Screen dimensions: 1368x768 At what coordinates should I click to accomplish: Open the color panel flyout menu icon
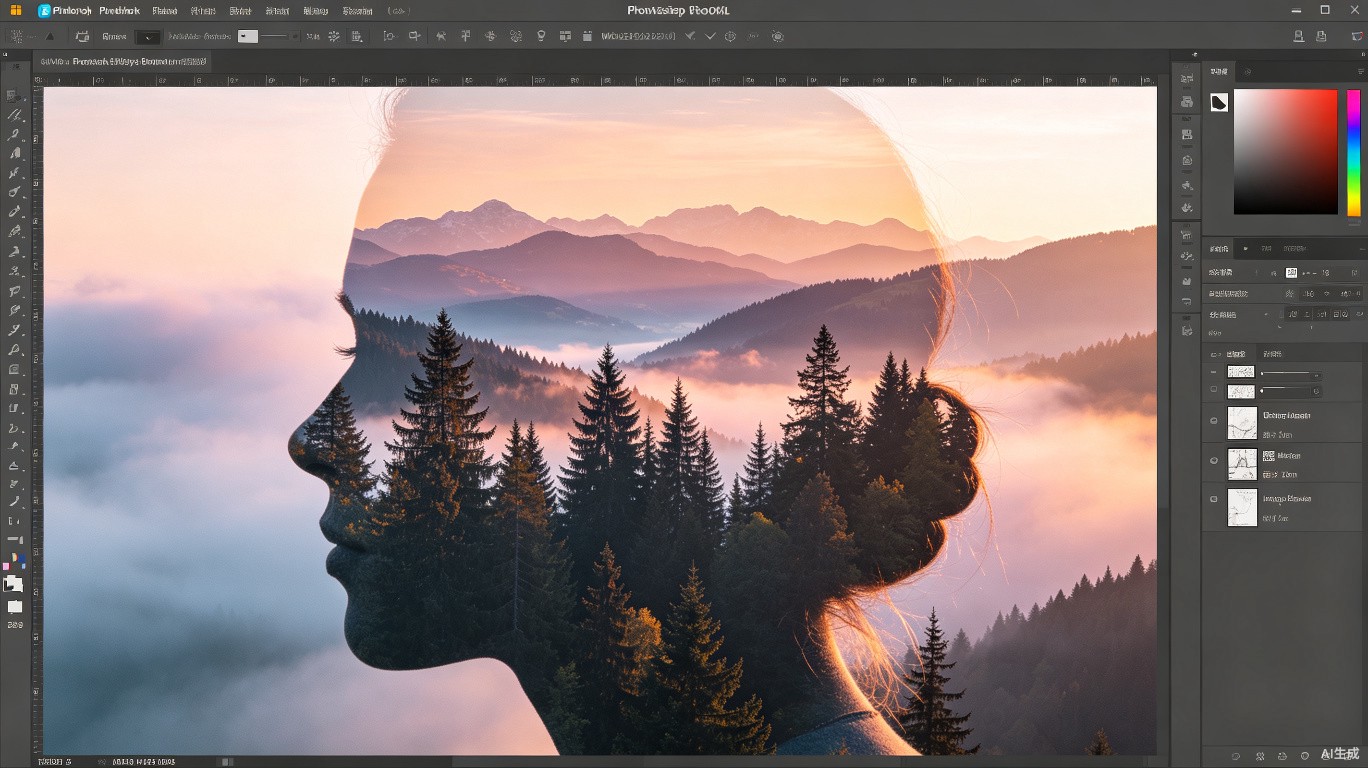(1360, 72)
